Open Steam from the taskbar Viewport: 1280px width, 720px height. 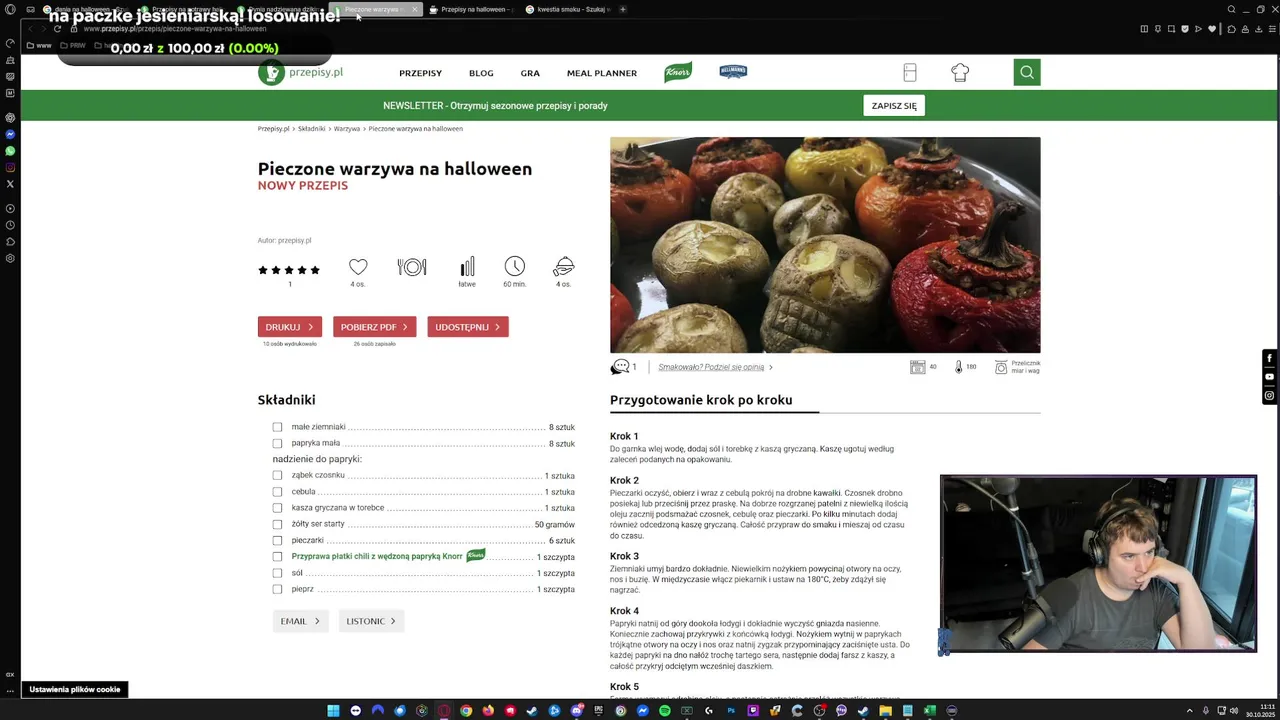pos(532,711)
